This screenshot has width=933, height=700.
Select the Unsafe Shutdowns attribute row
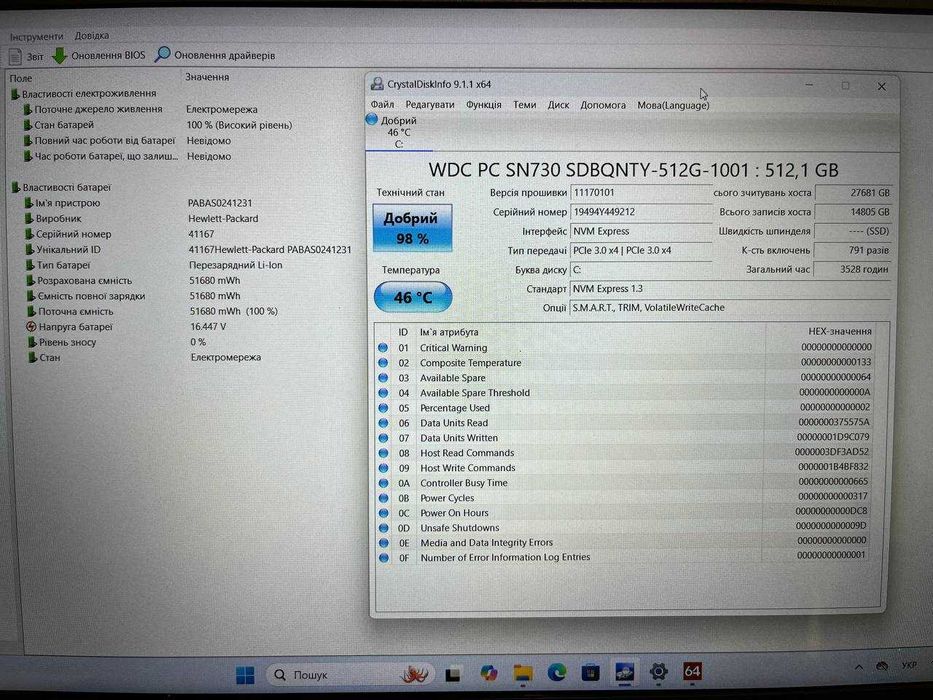[626, 528]
